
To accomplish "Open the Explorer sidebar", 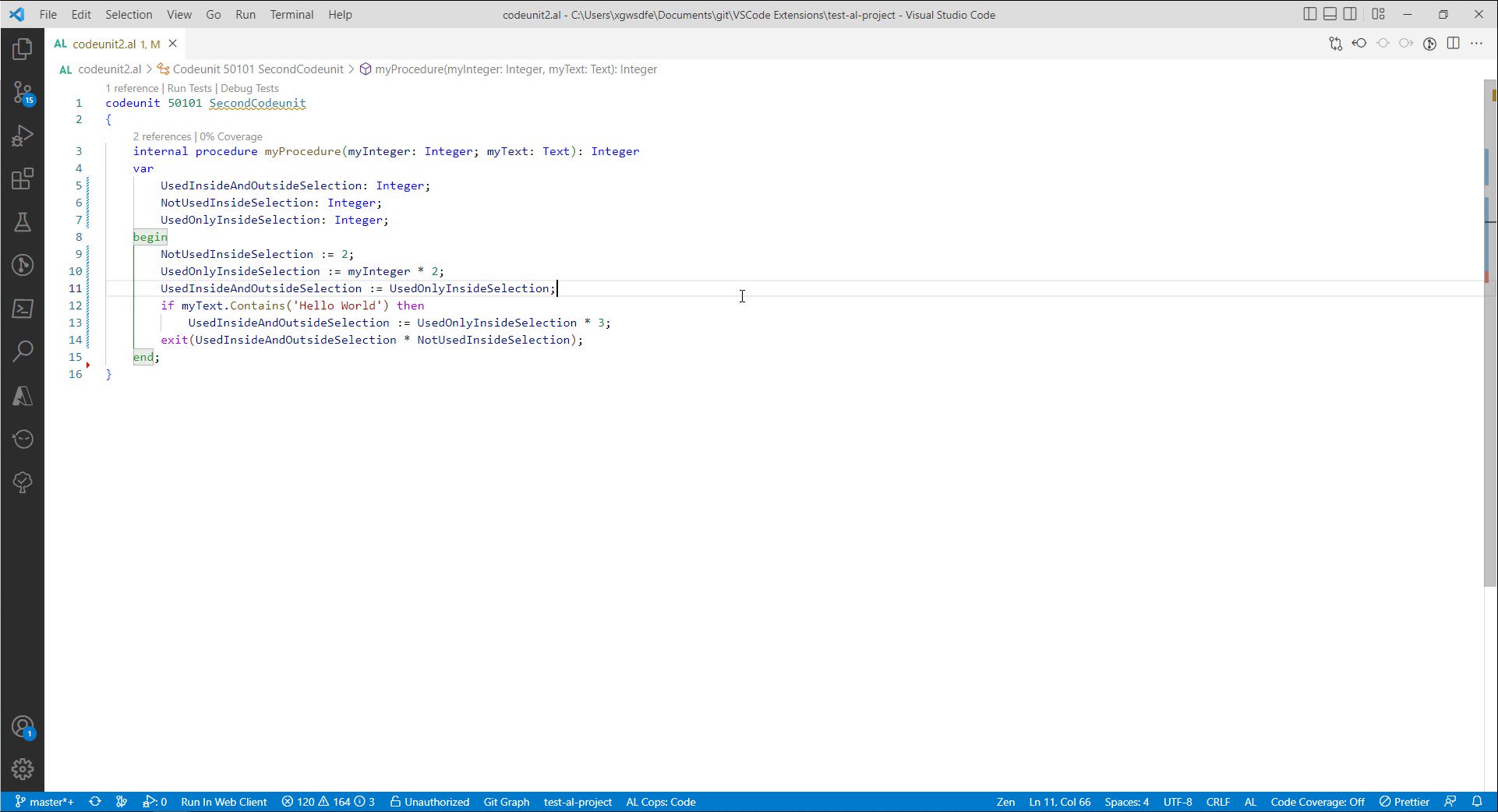I will [x=22, y=48].
